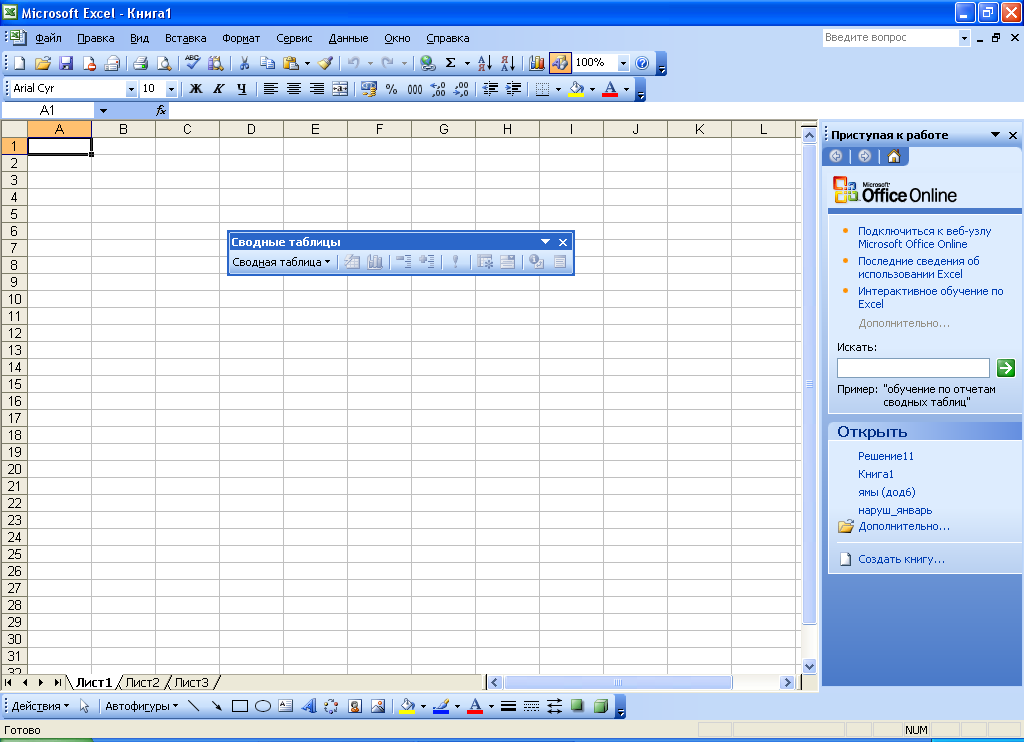Switch to the Лист2 sheet tab

click(x=142, y=683)
